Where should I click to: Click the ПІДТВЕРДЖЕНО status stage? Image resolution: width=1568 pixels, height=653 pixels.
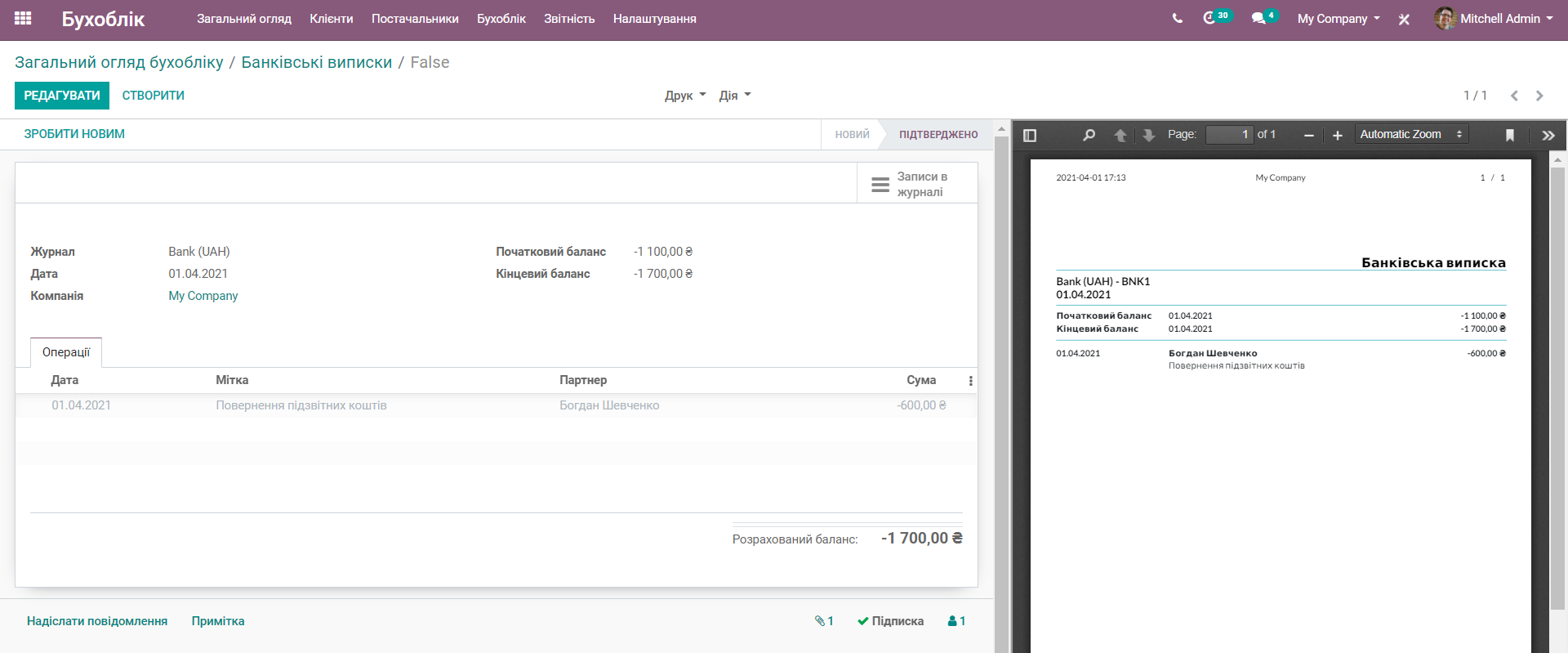tap(938, 134)
